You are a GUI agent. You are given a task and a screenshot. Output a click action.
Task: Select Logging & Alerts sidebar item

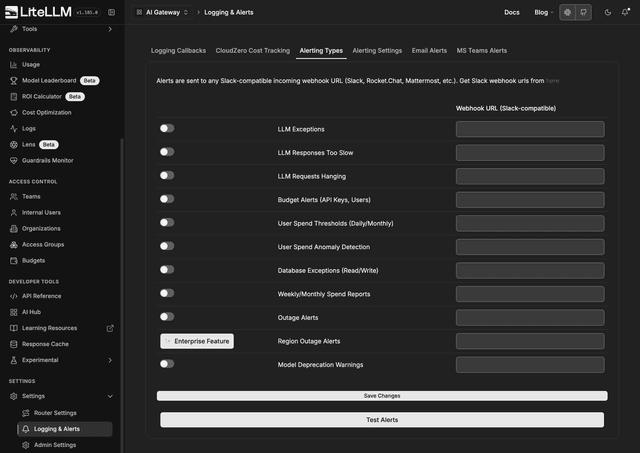(x=65, y=429)
